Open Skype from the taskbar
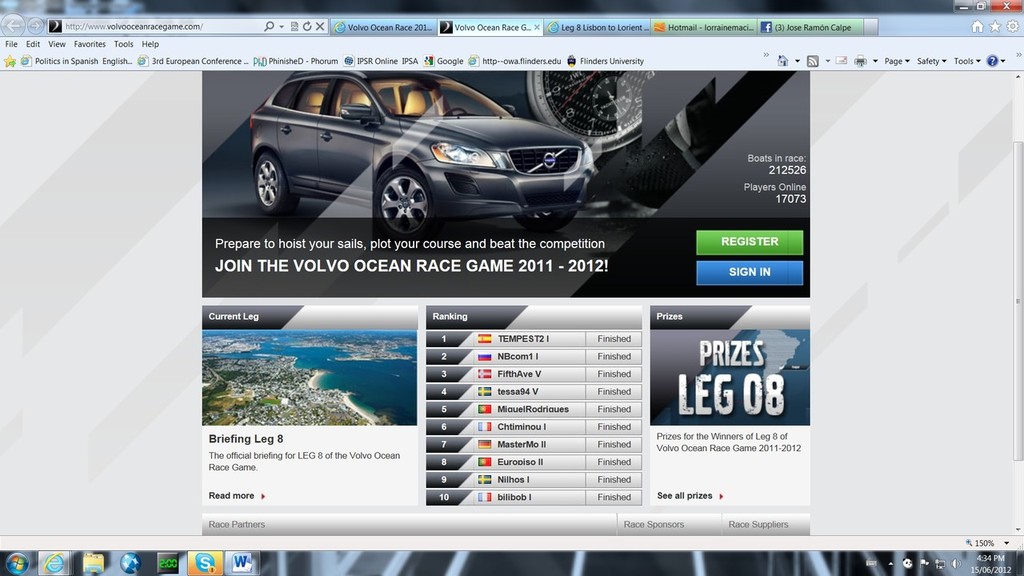The height and width of the screenshot is (576, 1024). [x=205, y=563]
